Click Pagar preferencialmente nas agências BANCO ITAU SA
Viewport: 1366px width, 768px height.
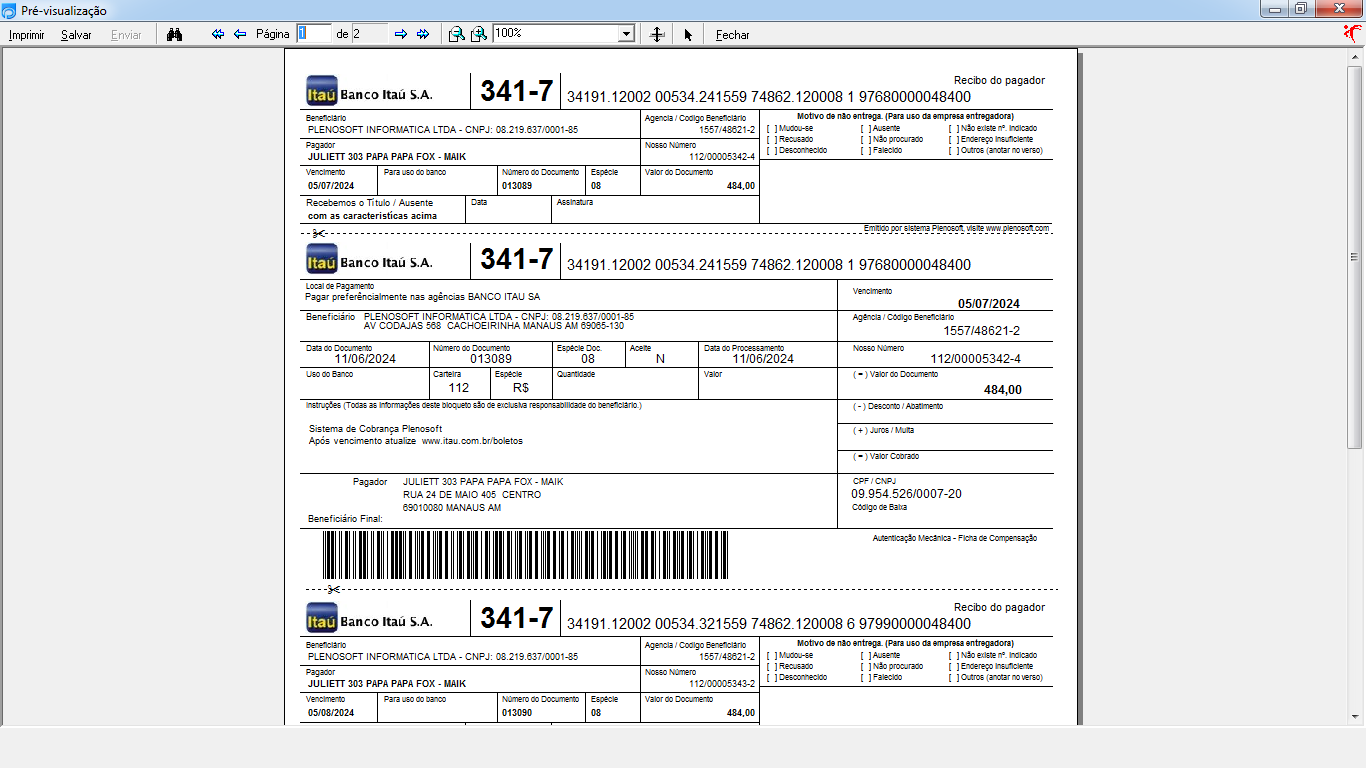pos(422,297)
